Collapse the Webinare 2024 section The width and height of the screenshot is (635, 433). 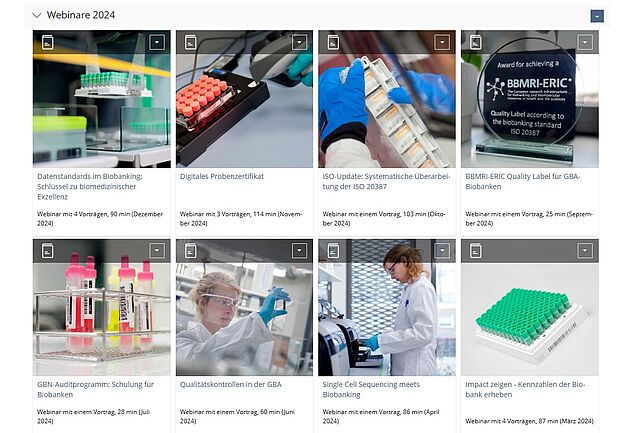click(x=37, y=15)
